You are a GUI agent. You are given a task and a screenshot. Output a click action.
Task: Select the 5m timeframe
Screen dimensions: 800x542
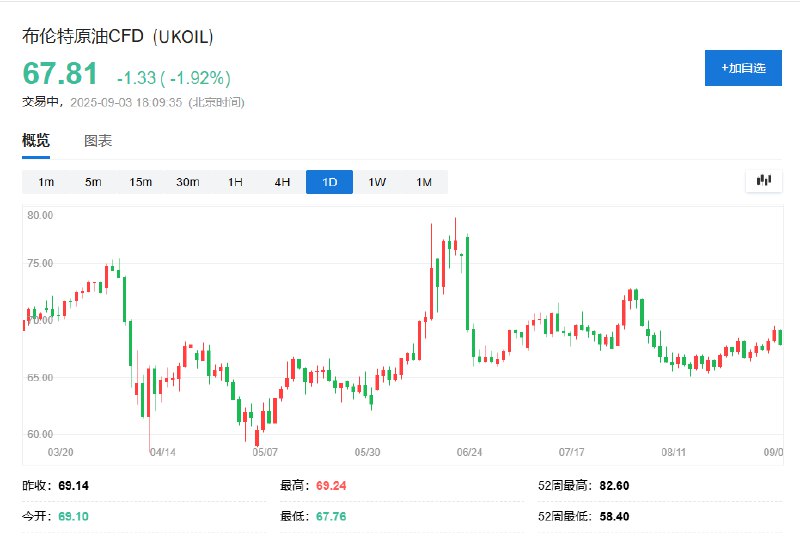coord(93,182)
